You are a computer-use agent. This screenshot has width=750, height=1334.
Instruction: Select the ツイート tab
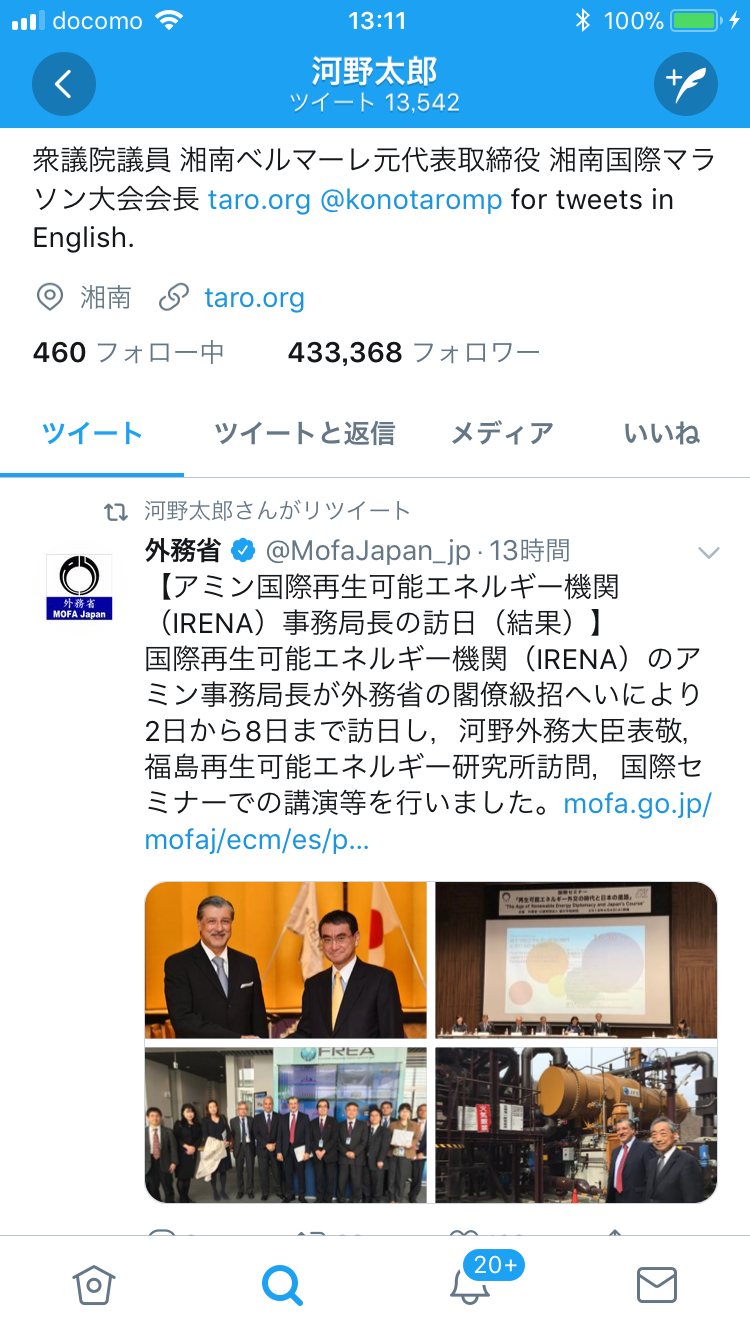coord(92,433)
